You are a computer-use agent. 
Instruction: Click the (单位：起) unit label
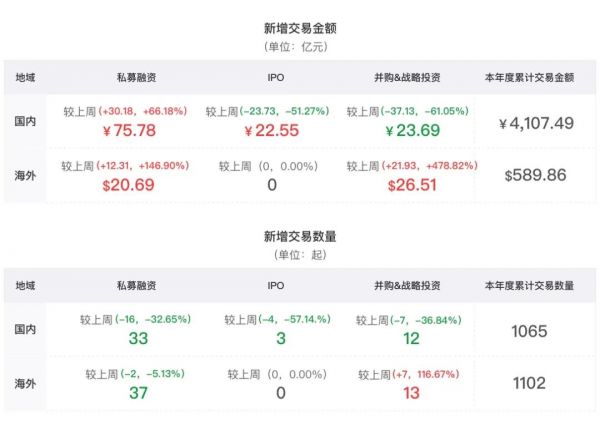coord(299,255)
